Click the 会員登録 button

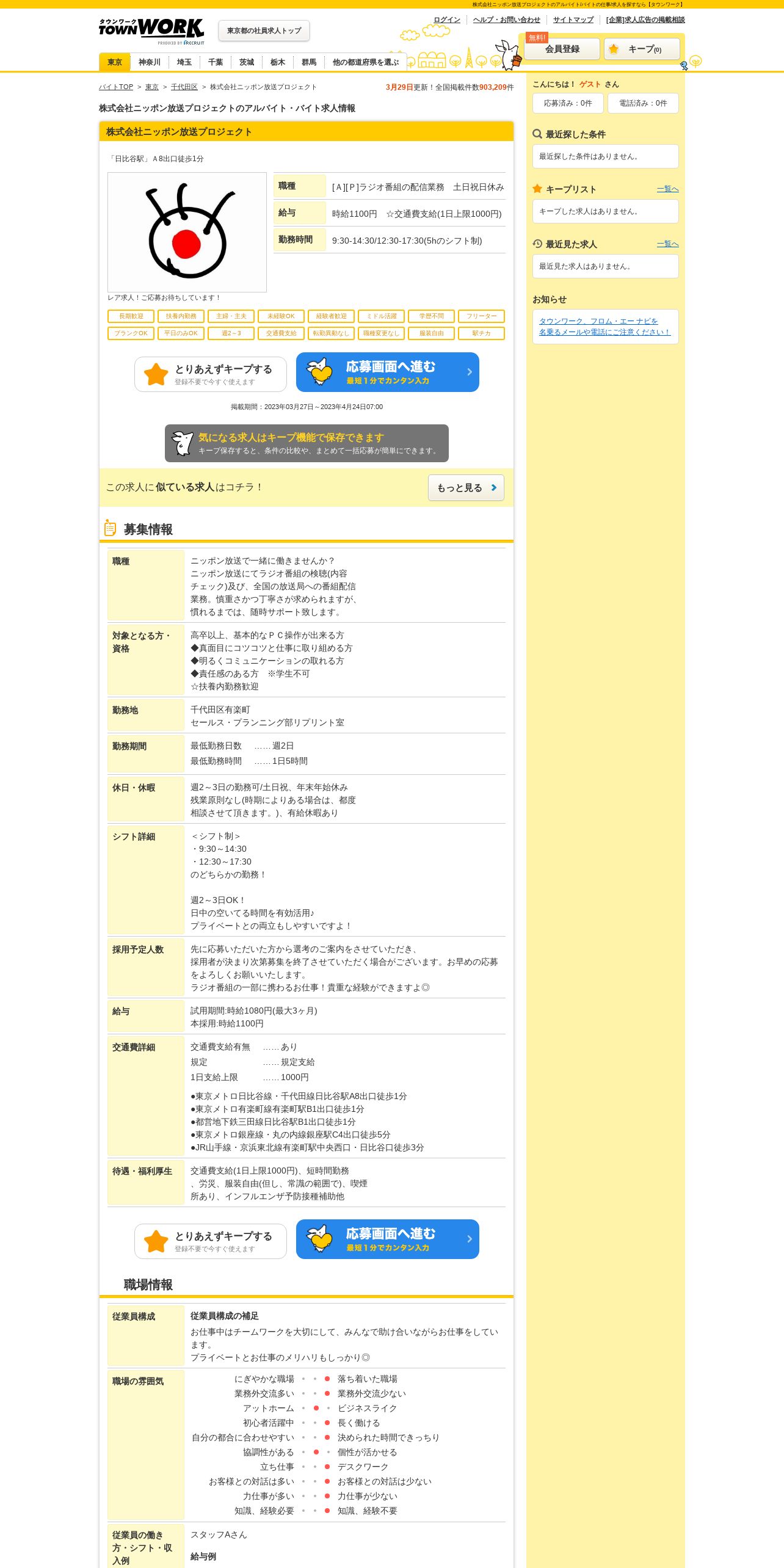coord(562,49)
